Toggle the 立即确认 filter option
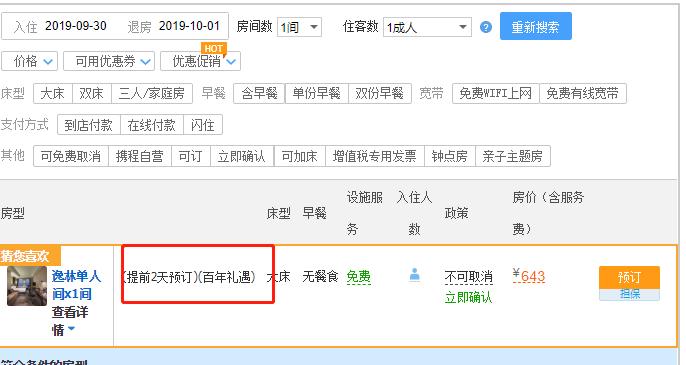Viewport: 686px width, 365px height. click(x=242, y=156)
